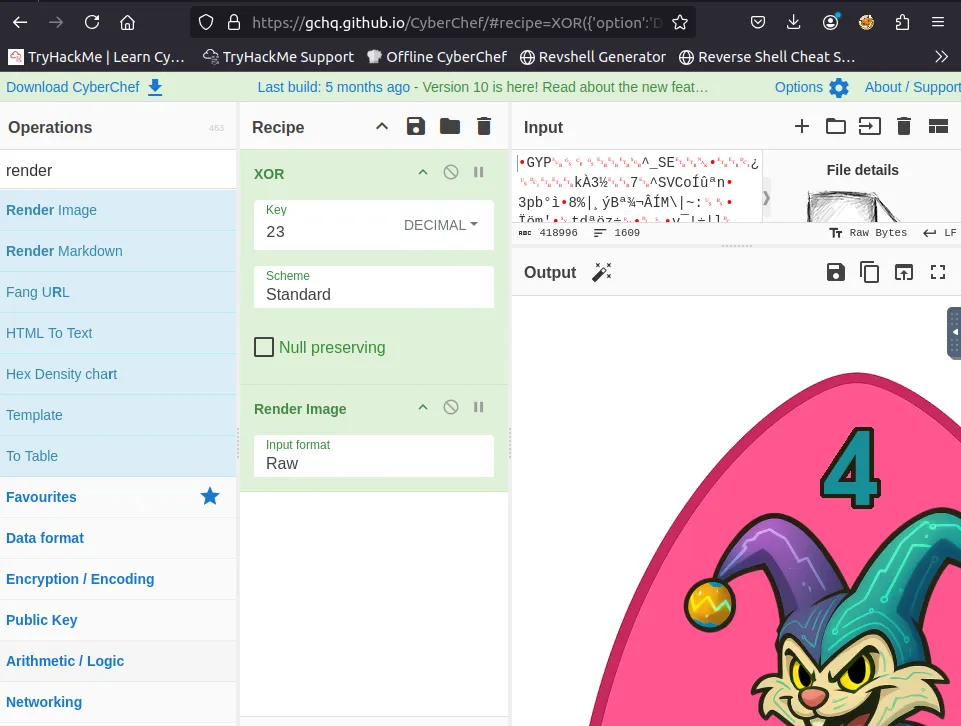The width and height of the screenshot is (961, 726).
Task: Add a new input tab
Action: 801,126
